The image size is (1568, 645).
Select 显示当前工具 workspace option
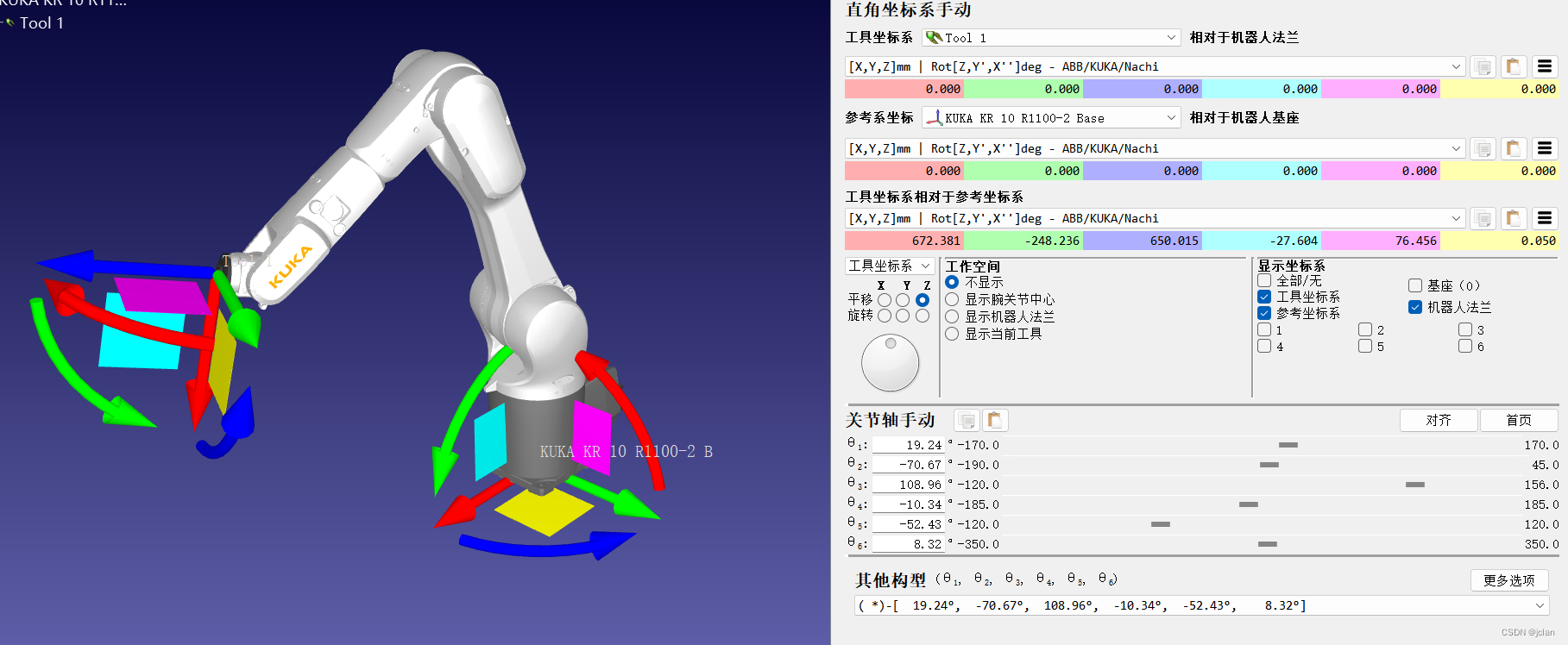pyautogui.click(x=952, y=334)
